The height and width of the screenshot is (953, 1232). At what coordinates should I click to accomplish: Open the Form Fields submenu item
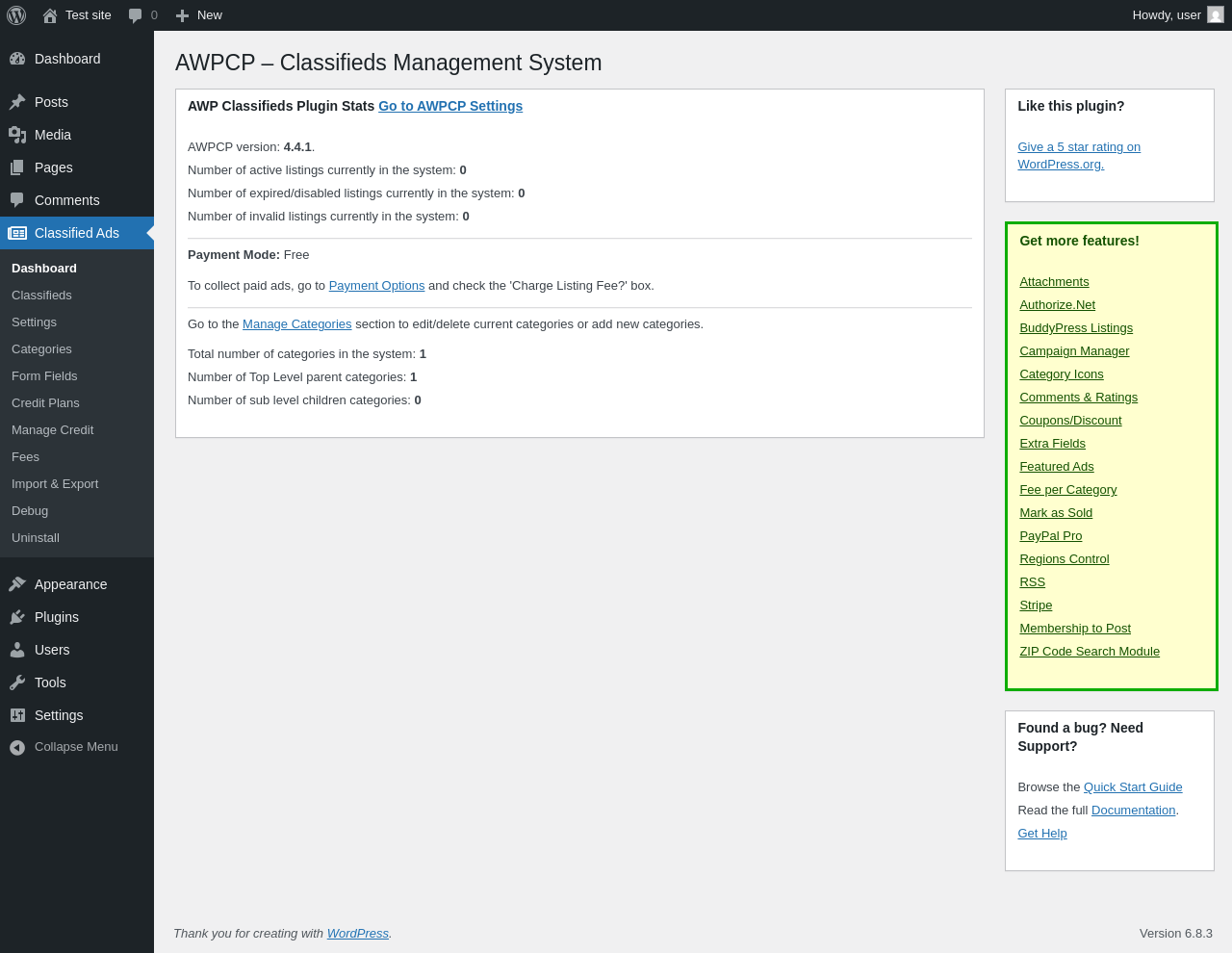[44, 376]
